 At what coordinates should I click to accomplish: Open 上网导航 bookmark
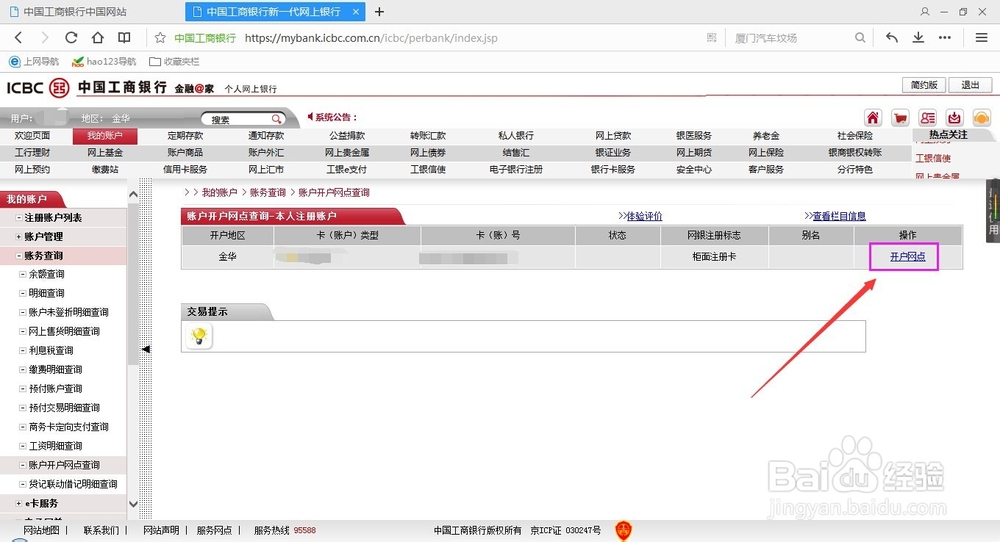pyautogui.click(x=34, y=61)
